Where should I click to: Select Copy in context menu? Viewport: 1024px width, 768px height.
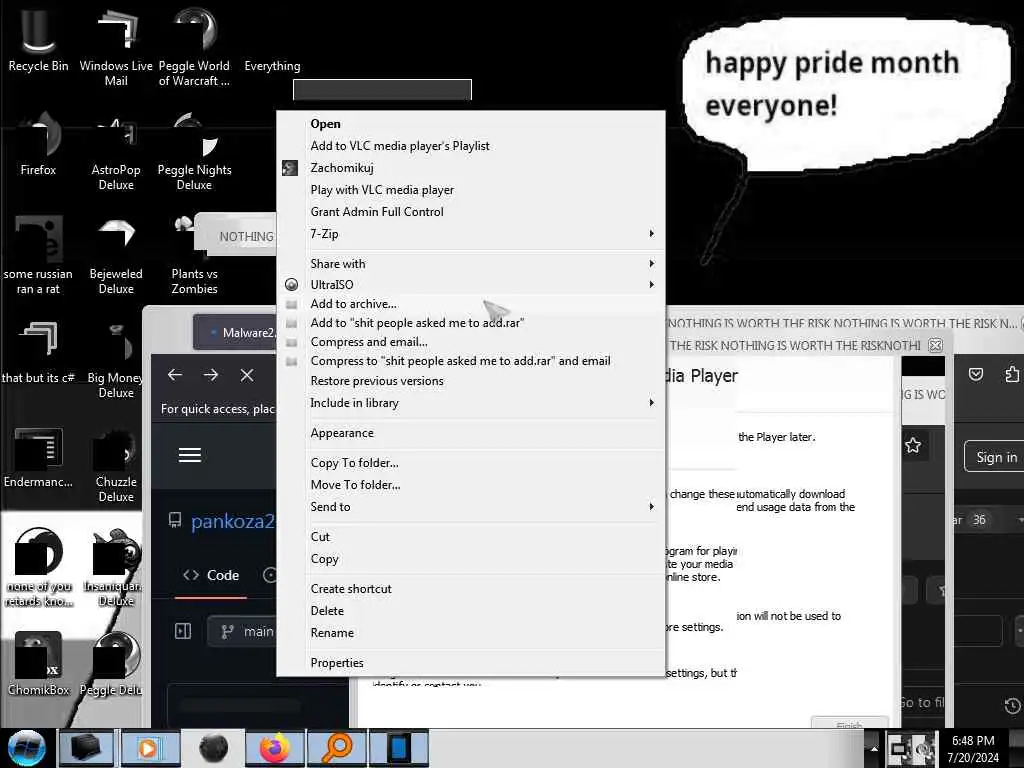pos(470,559)
